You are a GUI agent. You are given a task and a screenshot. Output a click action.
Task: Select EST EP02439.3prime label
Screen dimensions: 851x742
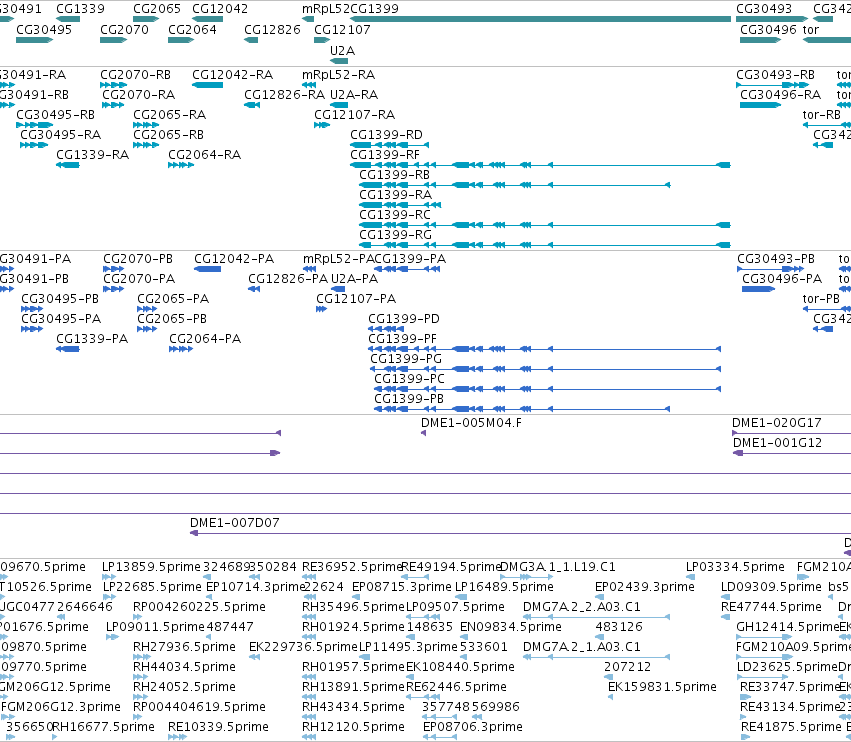[645, 587]
